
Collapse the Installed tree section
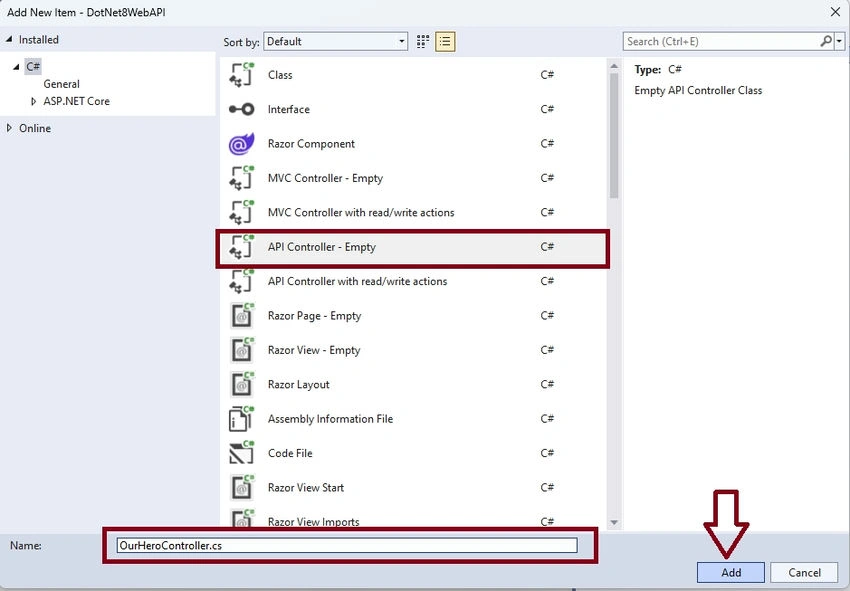pos(9,40)
